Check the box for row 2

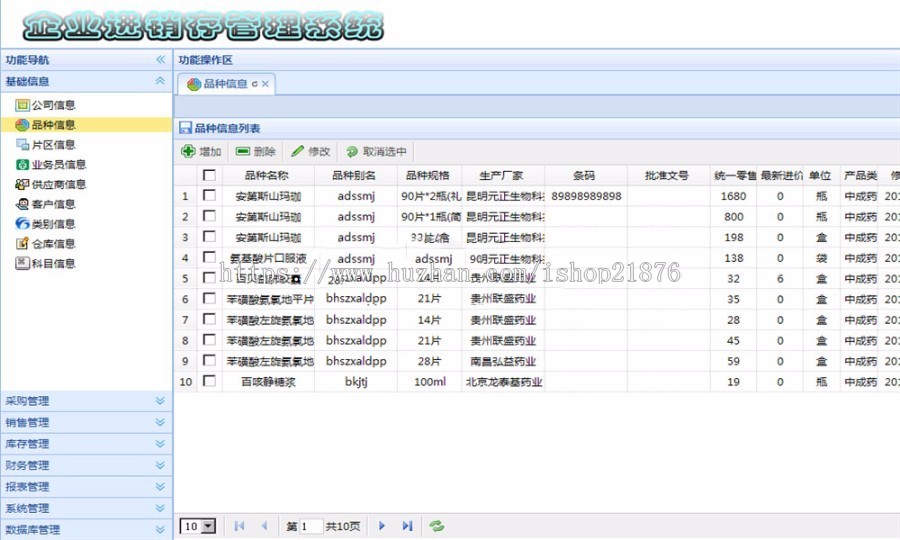[x=210, y=216]
